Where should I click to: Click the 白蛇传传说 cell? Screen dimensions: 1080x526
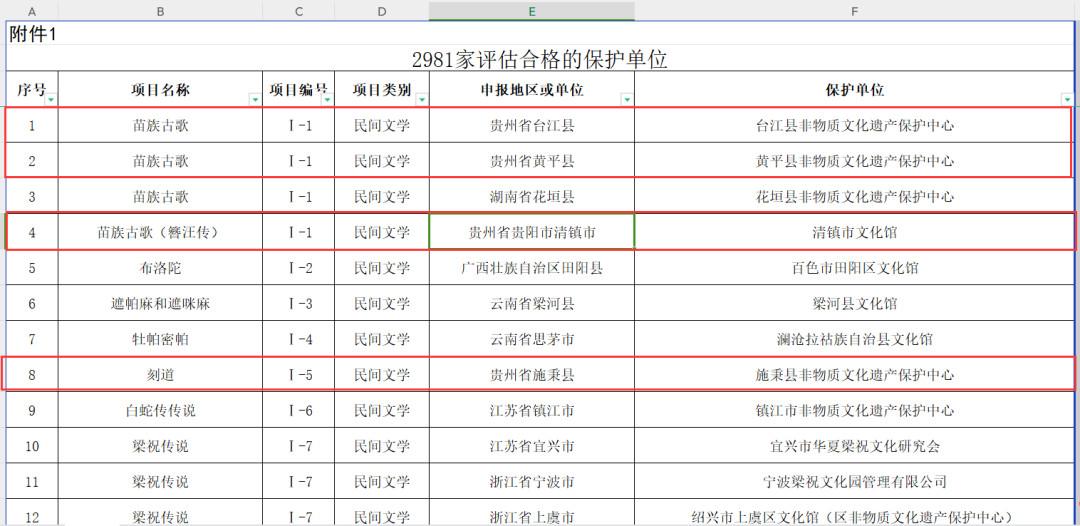(x=160, y=411)
